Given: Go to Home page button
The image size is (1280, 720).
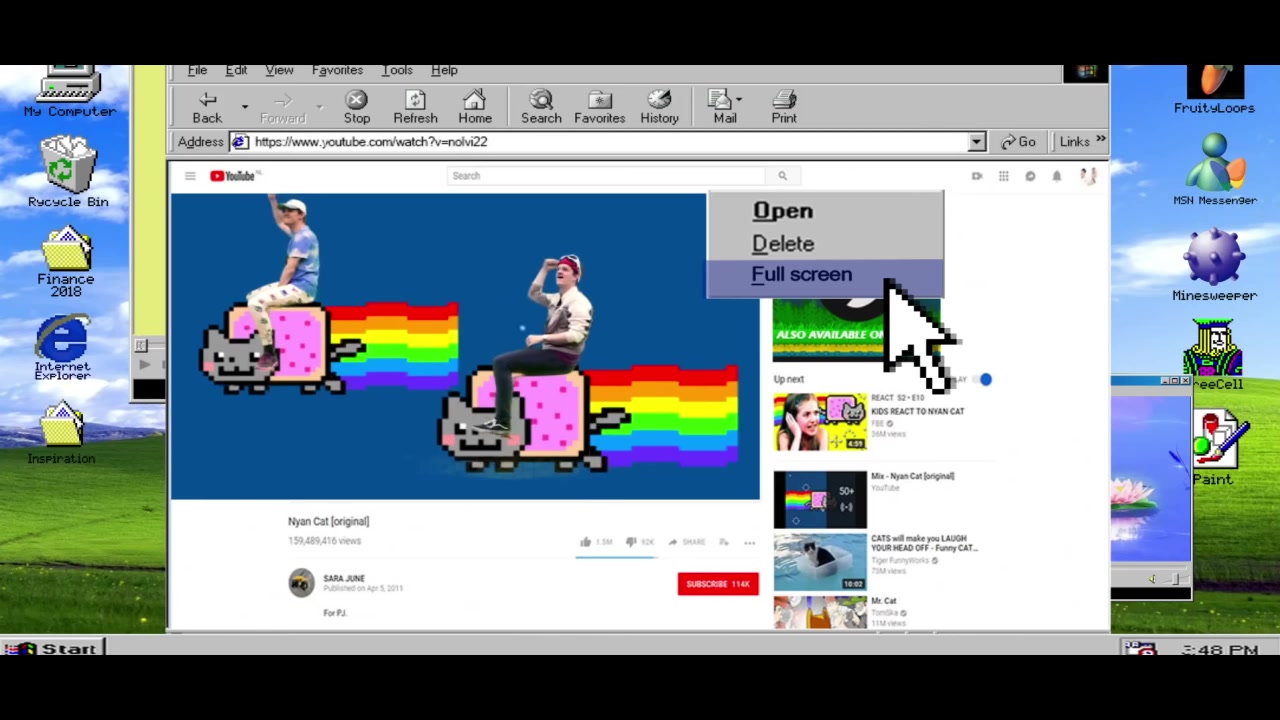Looking at the screenshot, I should [475, 107].
